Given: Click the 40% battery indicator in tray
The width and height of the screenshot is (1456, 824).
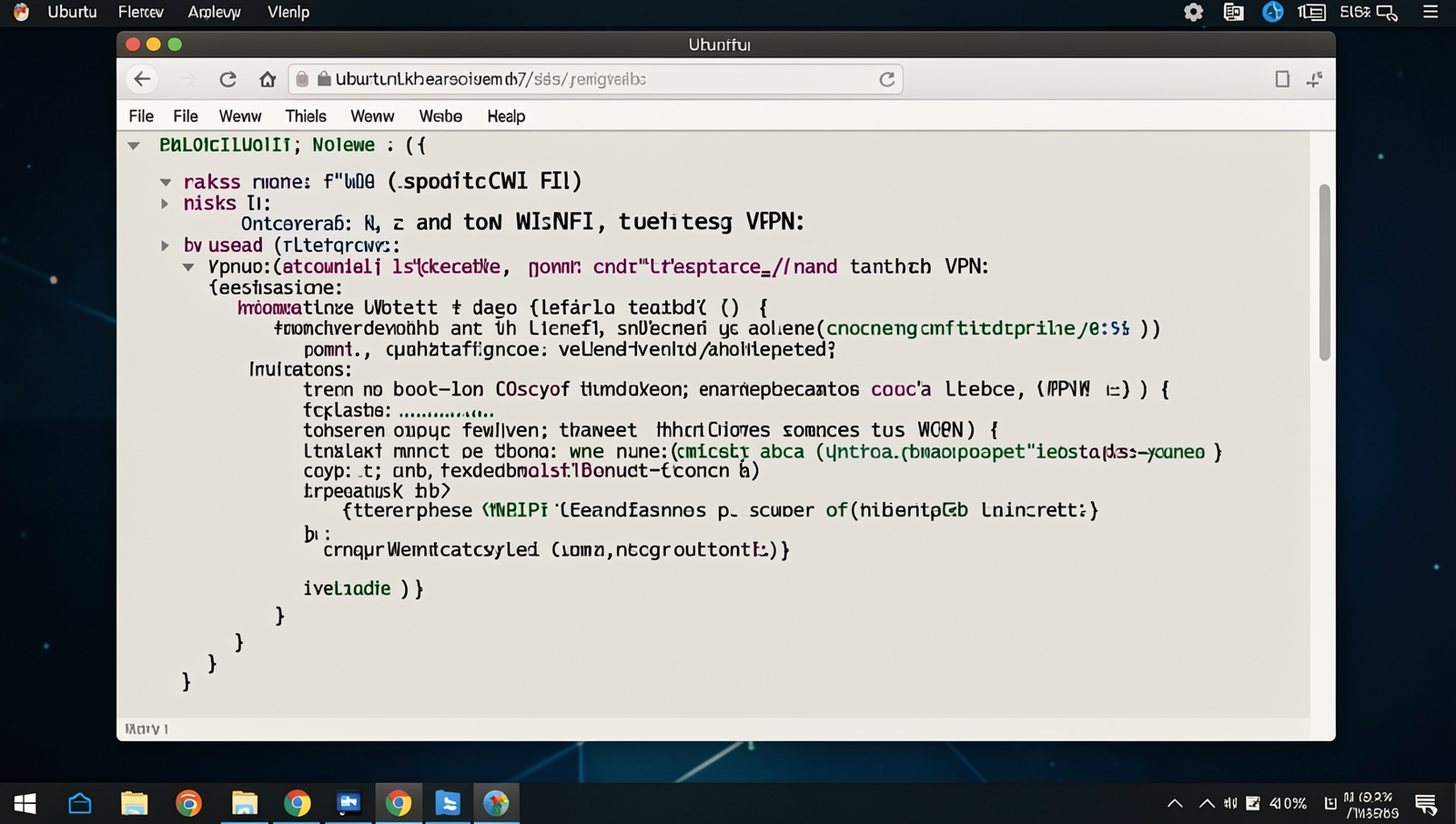Looking at the screenshot, I should click(x=1288, y=803).
